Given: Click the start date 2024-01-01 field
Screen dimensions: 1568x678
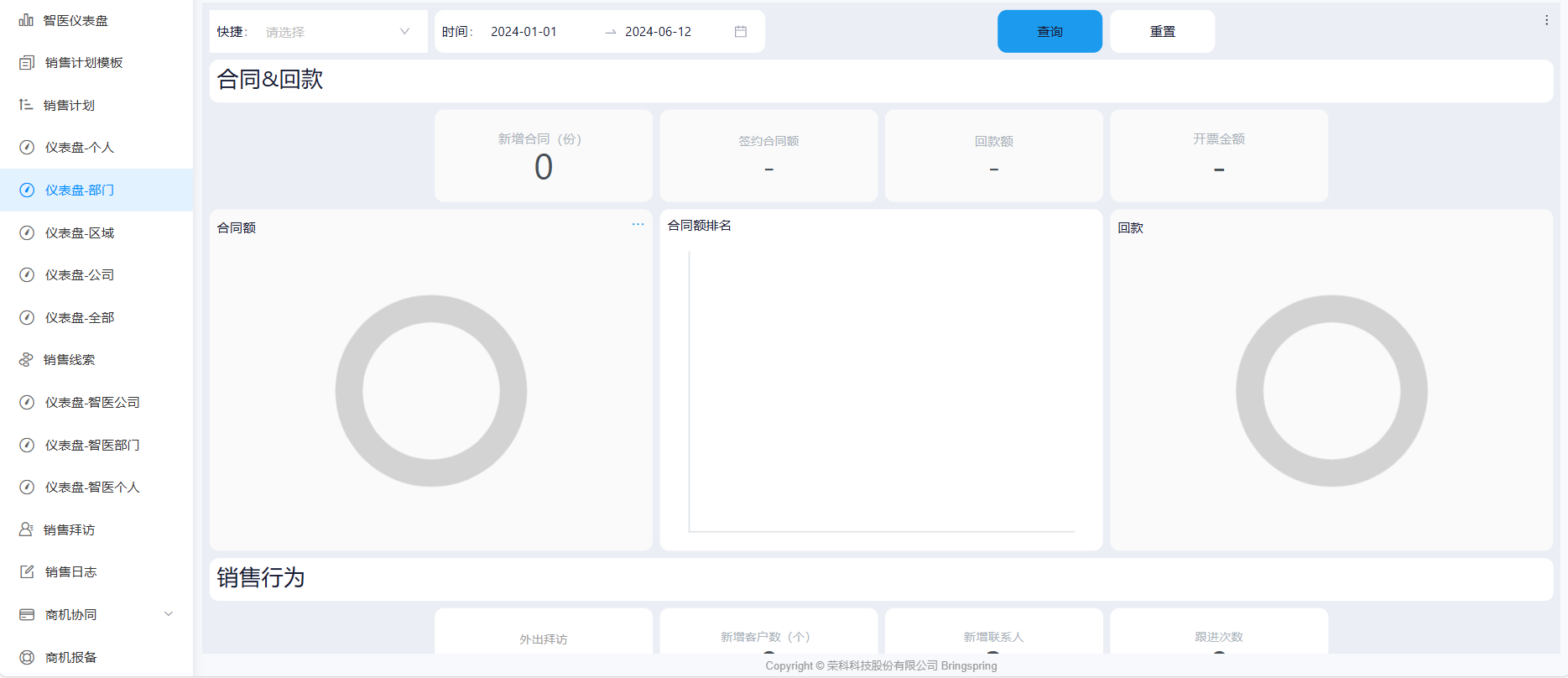Looking at the screenshot, I should [524, 32].
